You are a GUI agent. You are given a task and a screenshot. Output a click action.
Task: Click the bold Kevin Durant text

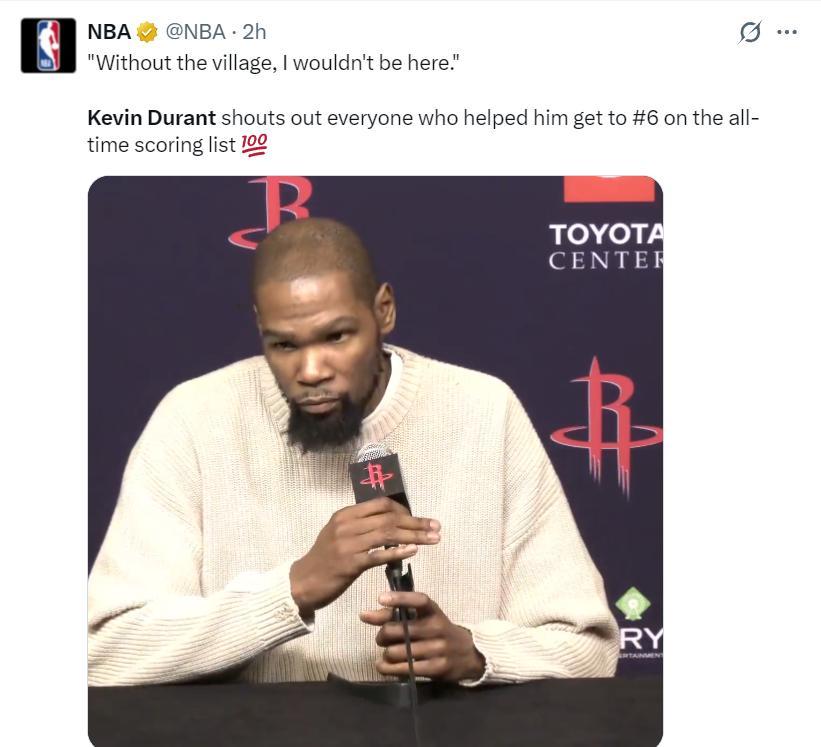(x=151, y=118)
